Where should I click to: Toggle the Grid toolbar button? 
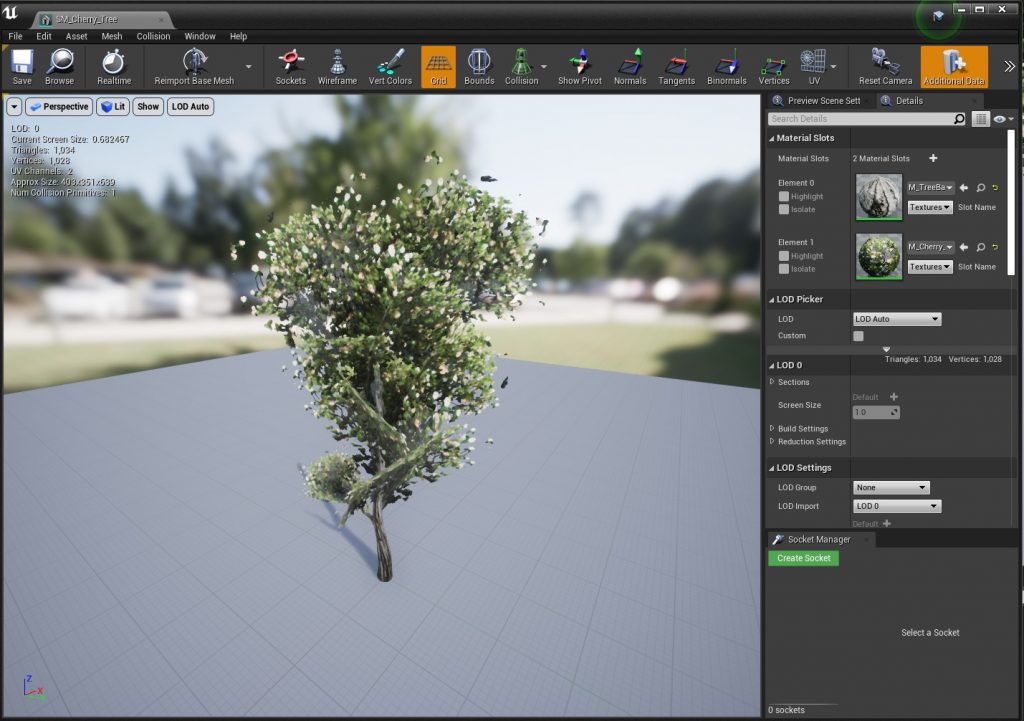click(x=438, y=67)
